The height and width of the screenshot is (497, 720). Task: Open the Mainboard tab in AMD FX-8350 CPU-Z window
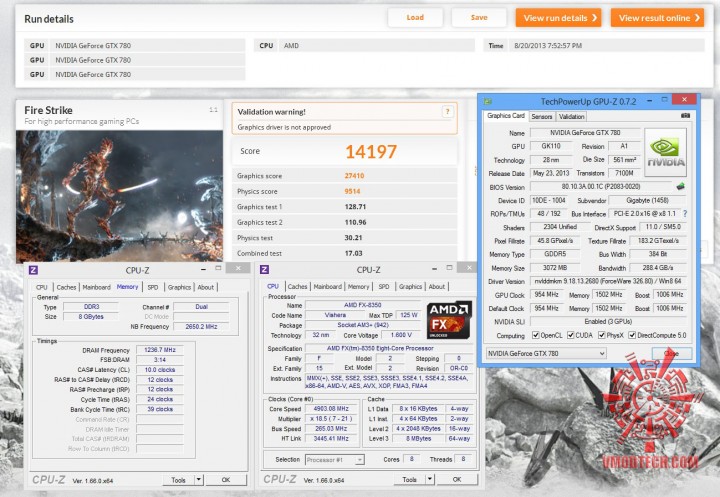327,287
